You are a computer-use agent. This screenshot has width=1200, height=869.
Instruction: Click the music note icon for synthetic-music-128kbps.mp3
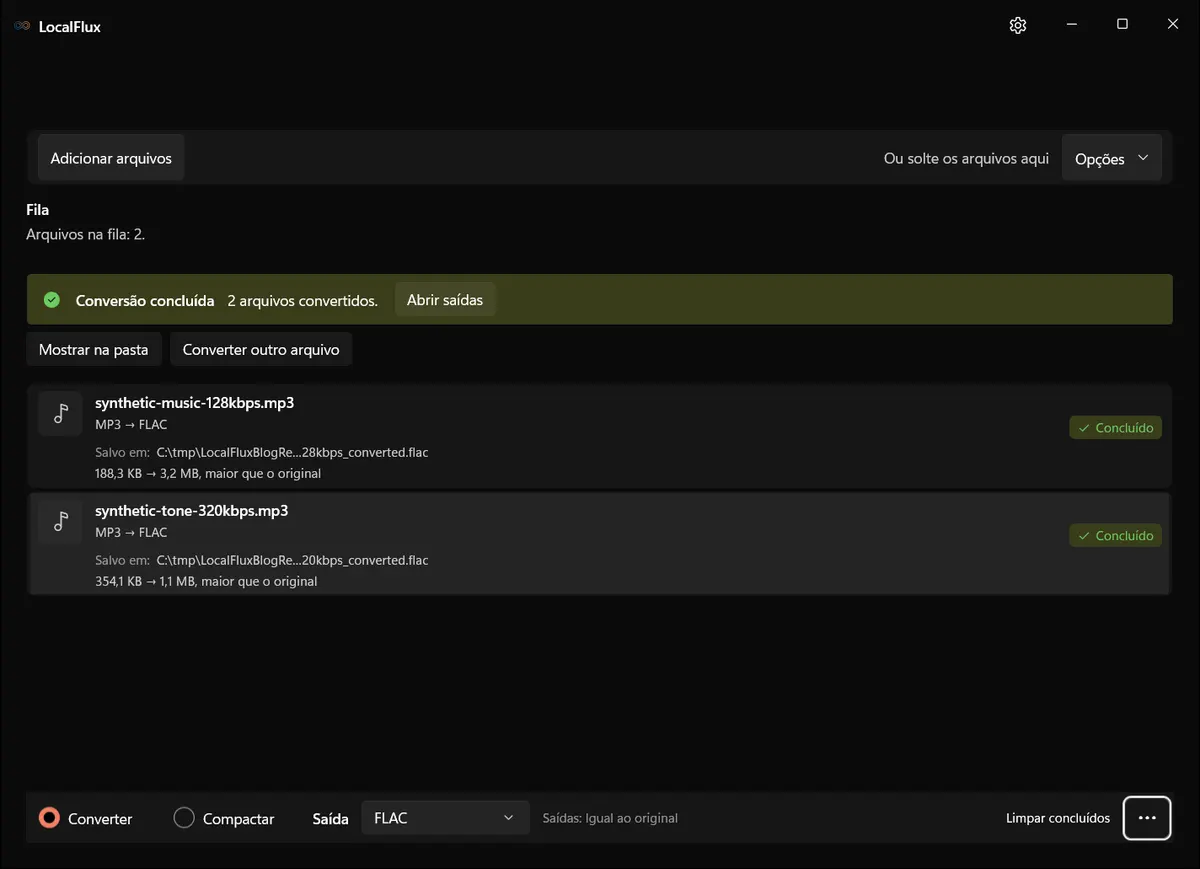(x=61, y=414)
